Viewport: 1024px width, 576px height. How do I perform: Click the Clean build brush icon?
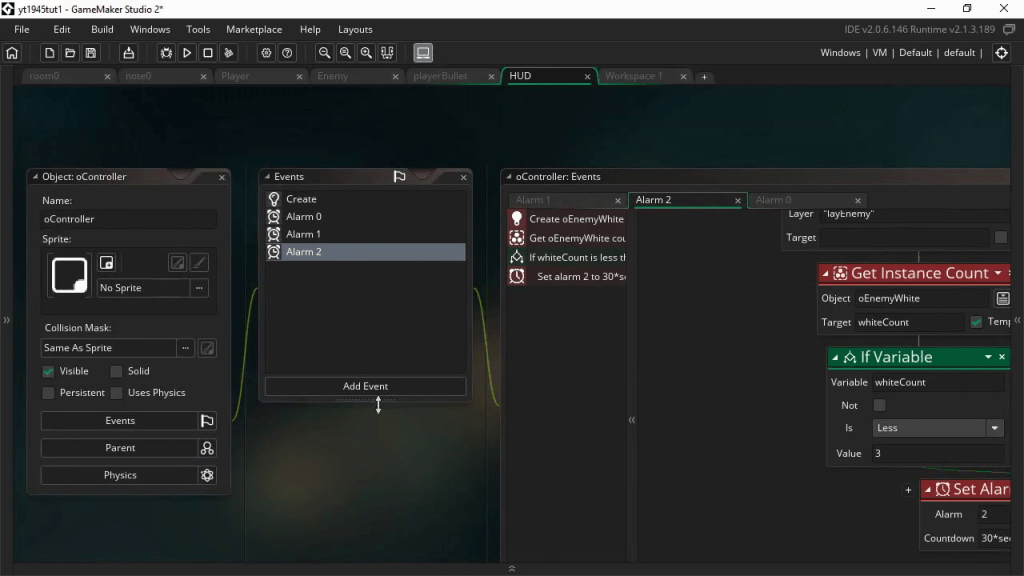coord(229,53)
